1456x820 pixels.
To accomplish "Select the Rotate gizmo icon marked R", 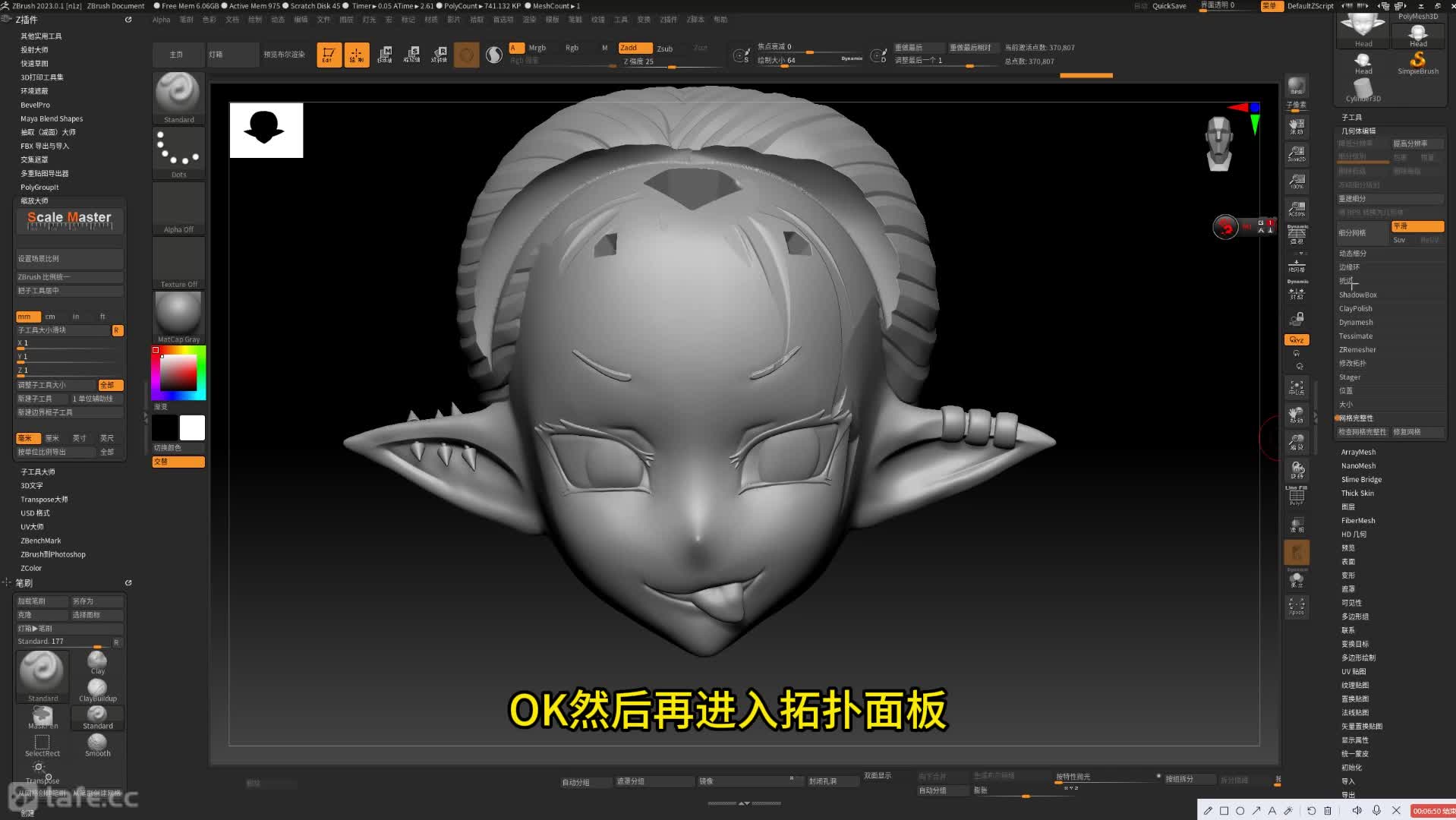I will tap(440, 55).
